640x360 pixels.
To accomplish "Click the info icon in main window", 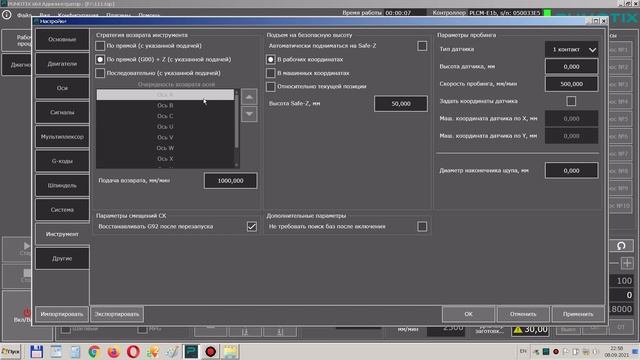I will [x=7, y=15].
